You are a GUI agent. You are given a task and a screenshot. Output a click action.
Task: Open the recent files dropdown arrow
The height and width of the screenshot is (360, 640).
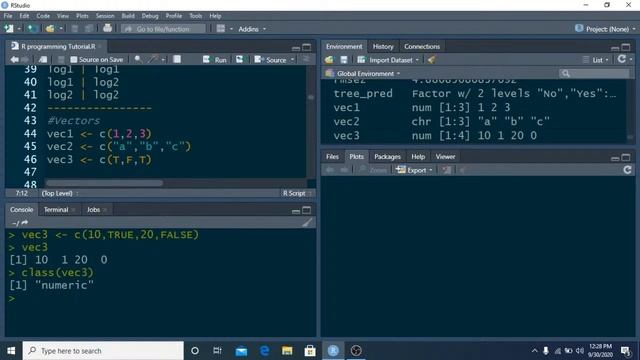pyautogui.click(x=61, y=29)
